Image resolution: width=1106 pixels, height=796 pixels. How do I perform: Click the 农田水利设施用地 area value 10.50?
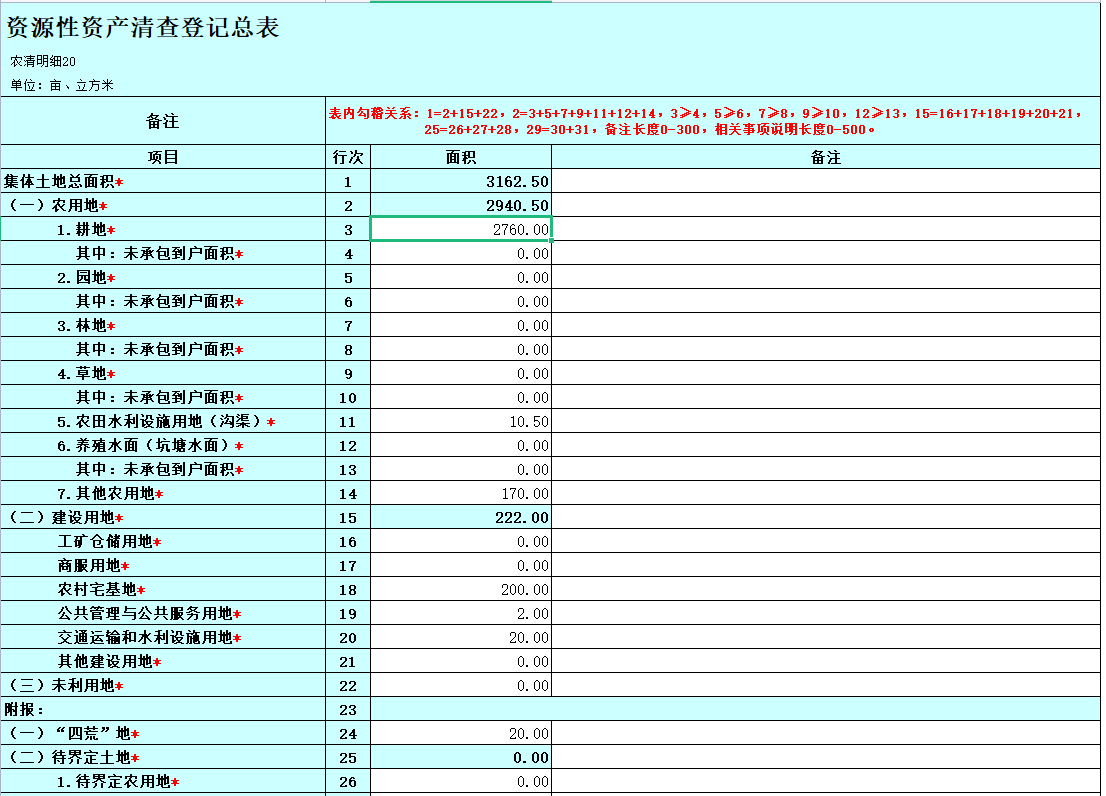coord(528,422)
